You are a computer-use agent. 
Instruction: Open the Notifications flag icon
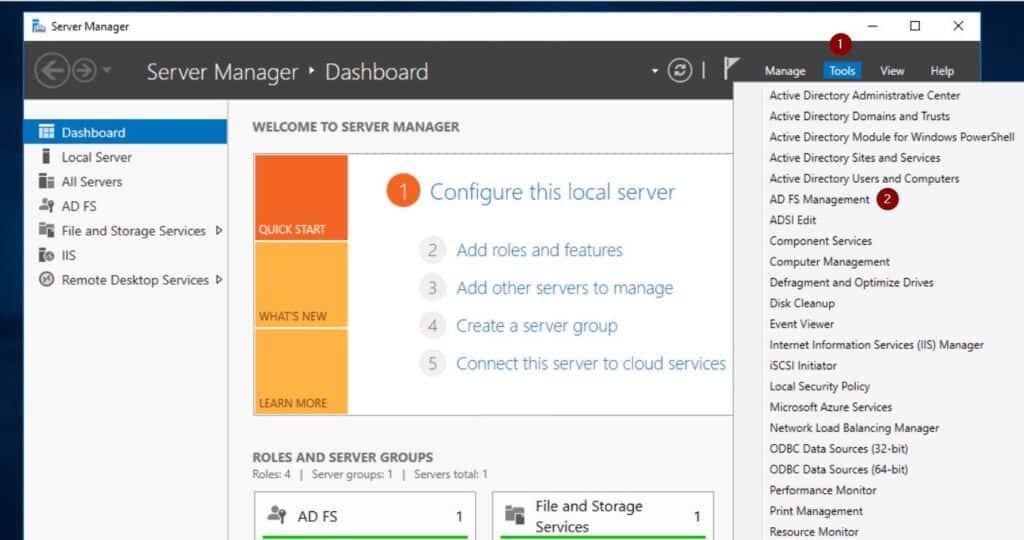[x=731, y=69]
